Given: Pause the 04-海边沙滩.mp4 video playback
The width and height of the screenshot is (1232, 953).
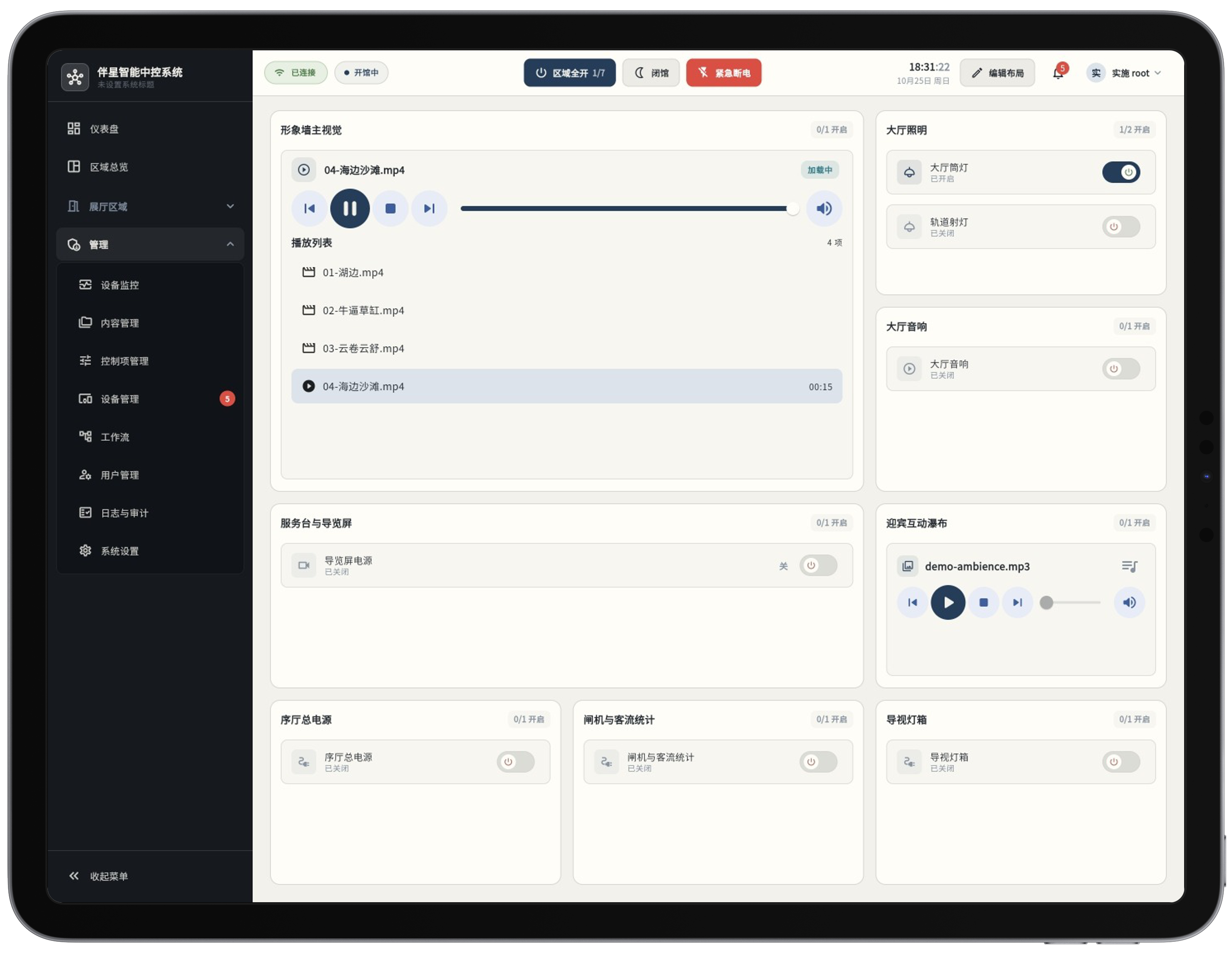Looking at the screenshot, I should (x=350, y=208).
